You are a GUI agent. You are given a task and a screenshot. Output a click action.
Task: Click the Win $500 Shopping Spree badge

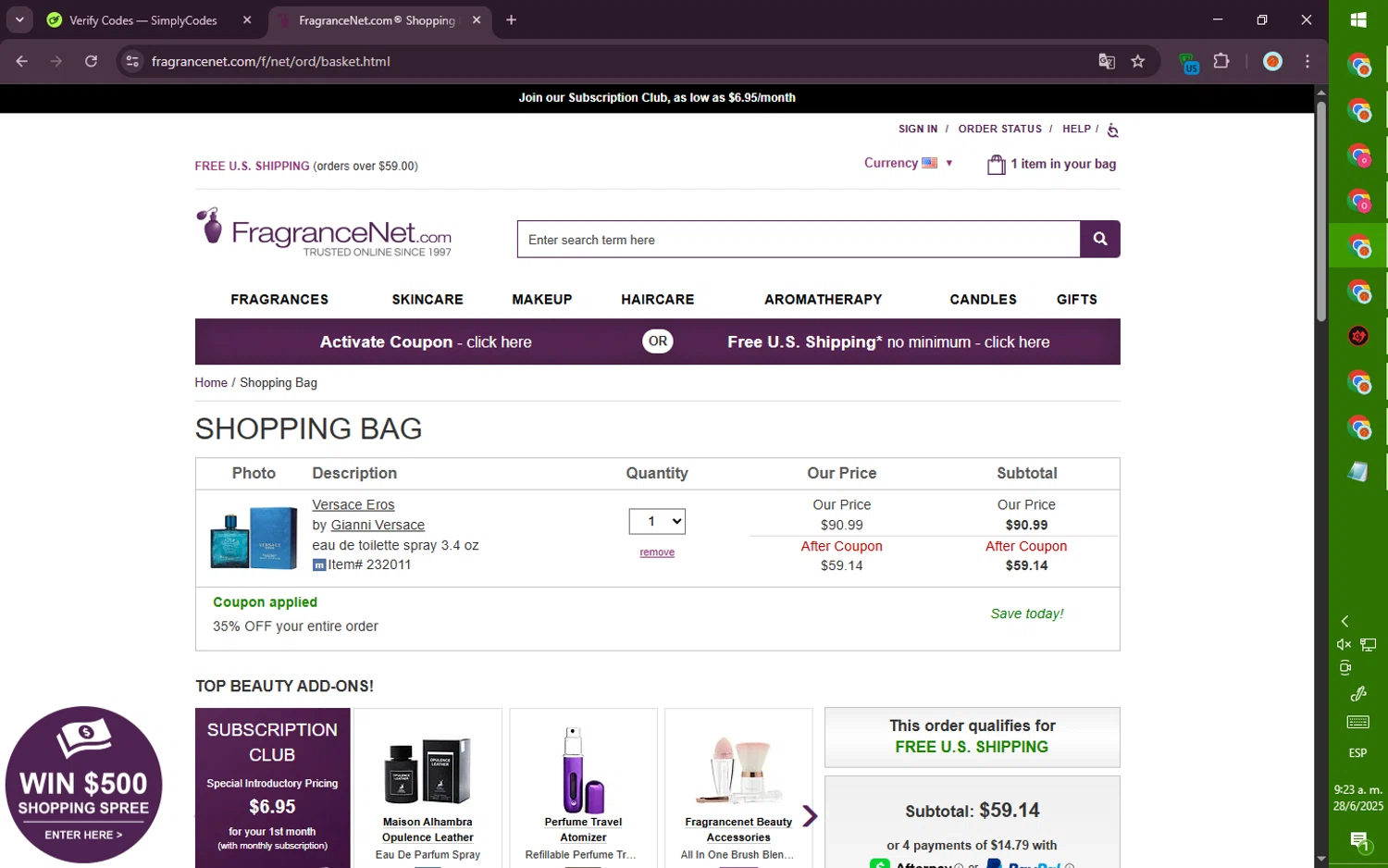click(83, 785)
